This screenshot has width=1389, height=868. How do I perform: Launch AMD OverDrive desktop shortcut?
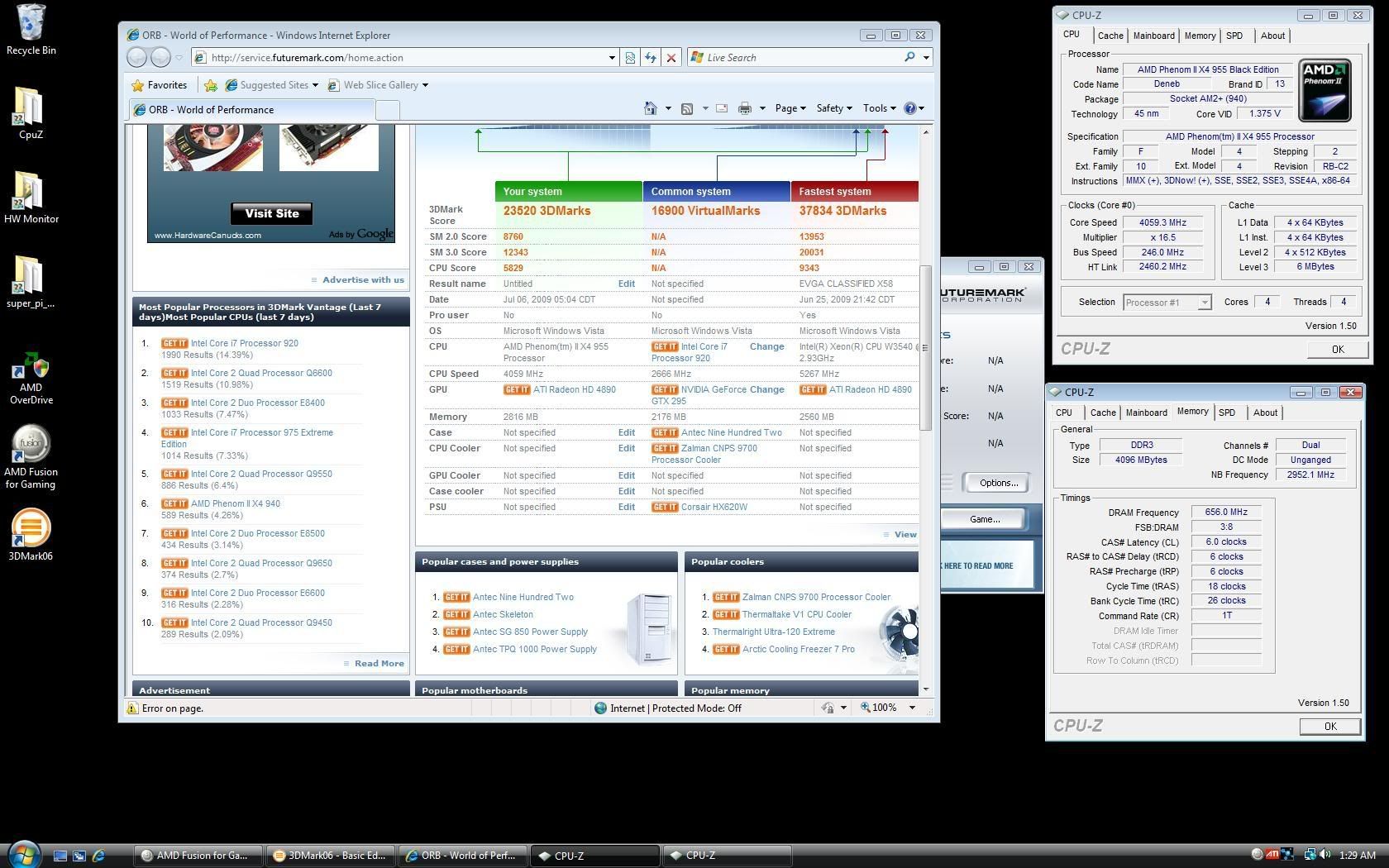[31, 379]
